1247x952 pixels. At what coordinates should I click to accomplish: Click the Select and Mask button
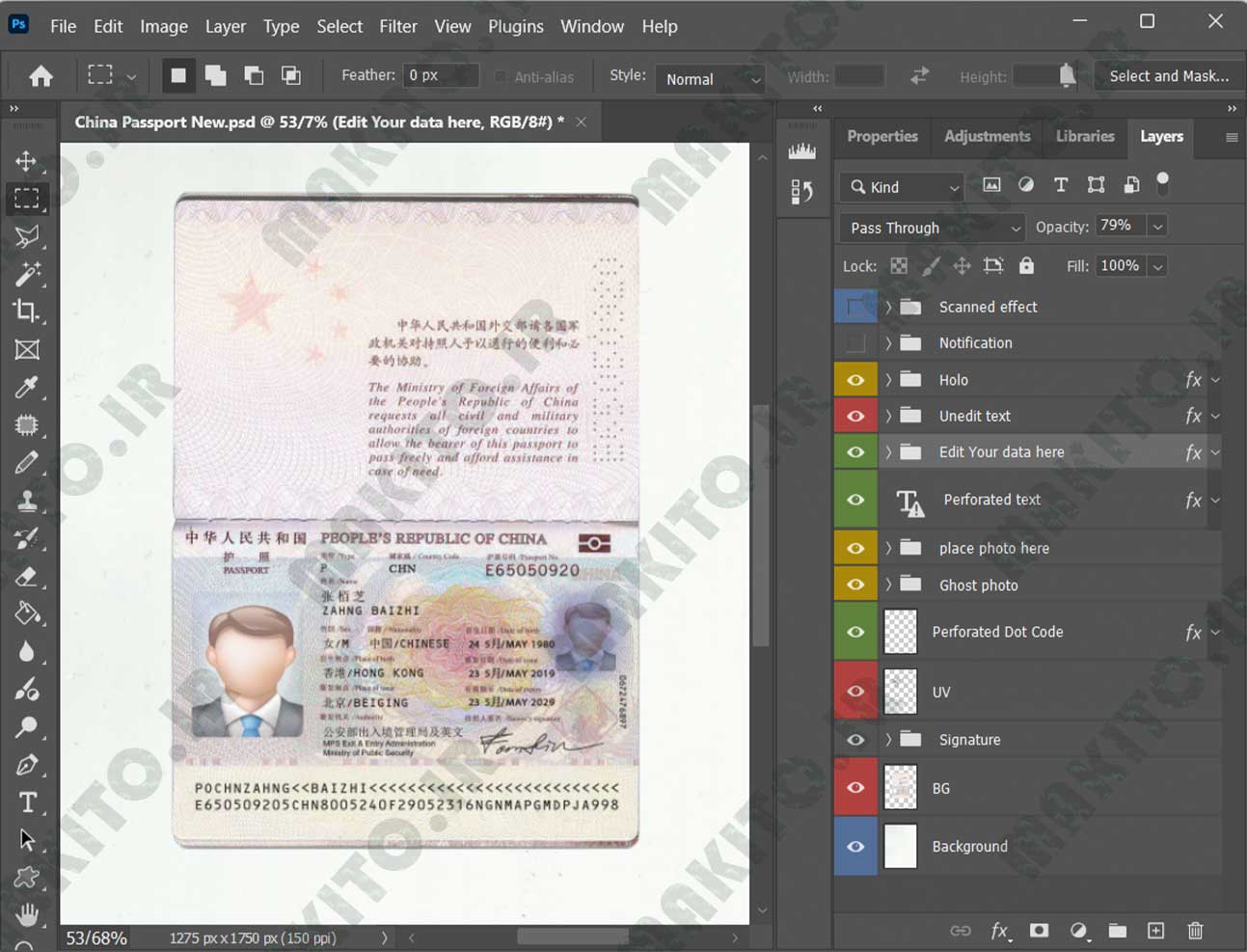click(x=1169, y=75)
